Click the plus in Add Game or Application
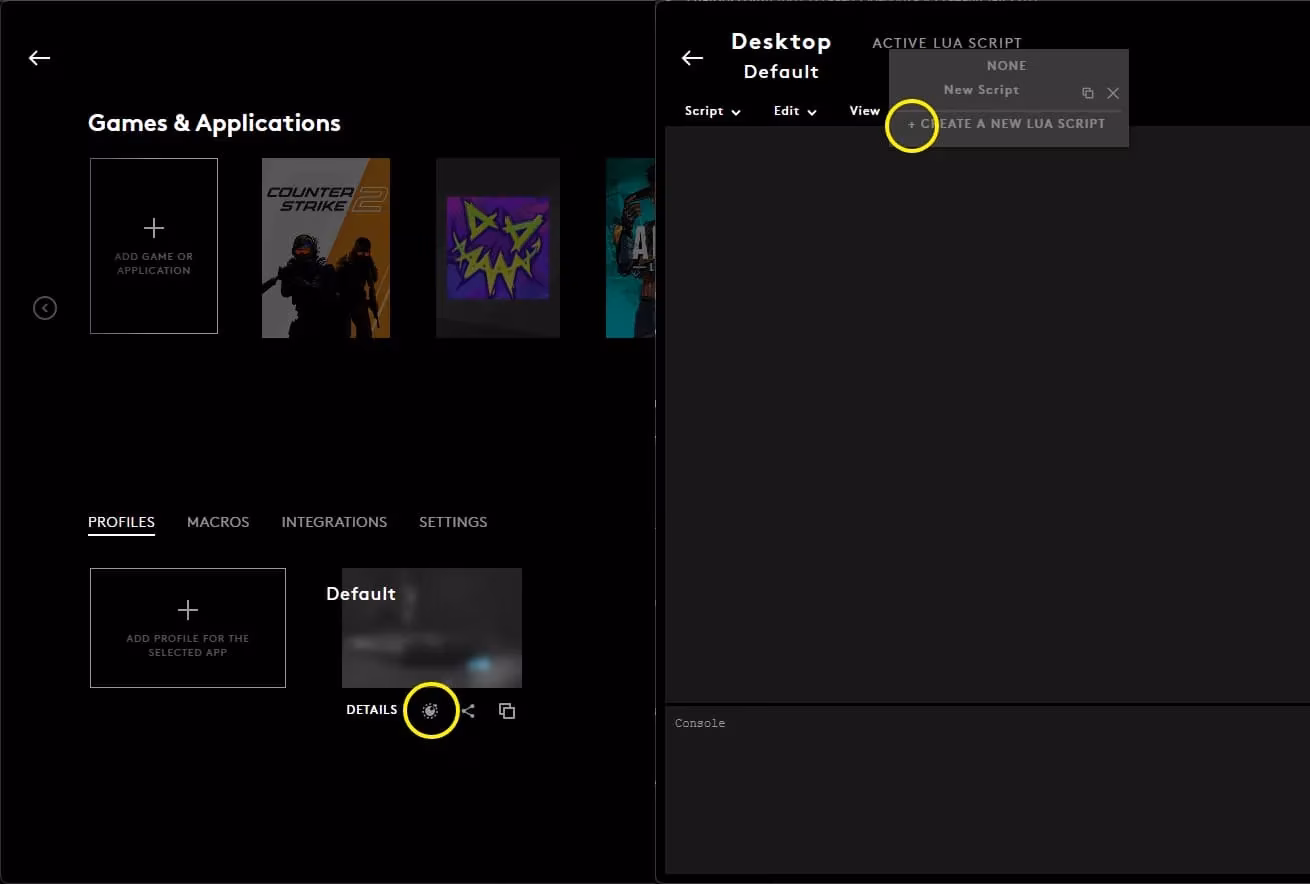 pyautogui.click(x=154, y=228)
